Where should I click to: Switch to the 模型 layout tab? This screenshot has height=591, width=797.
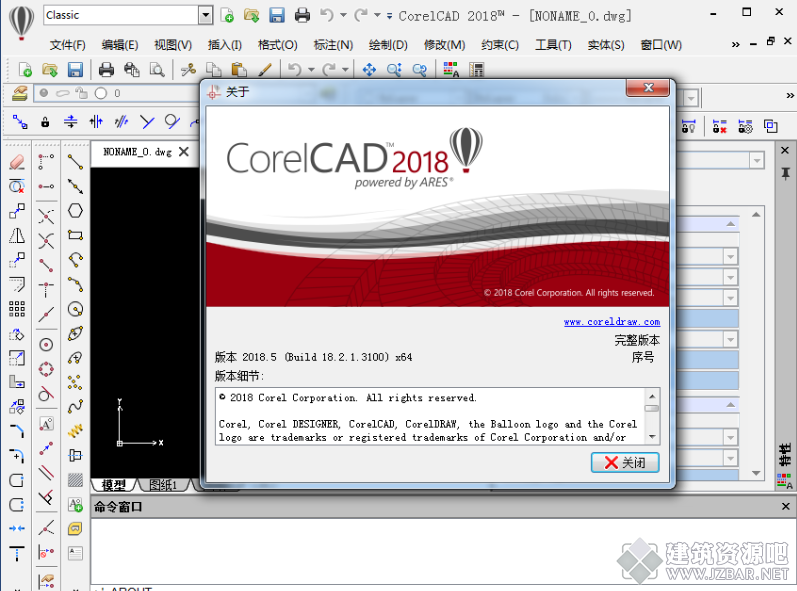(x=113, y=485)
